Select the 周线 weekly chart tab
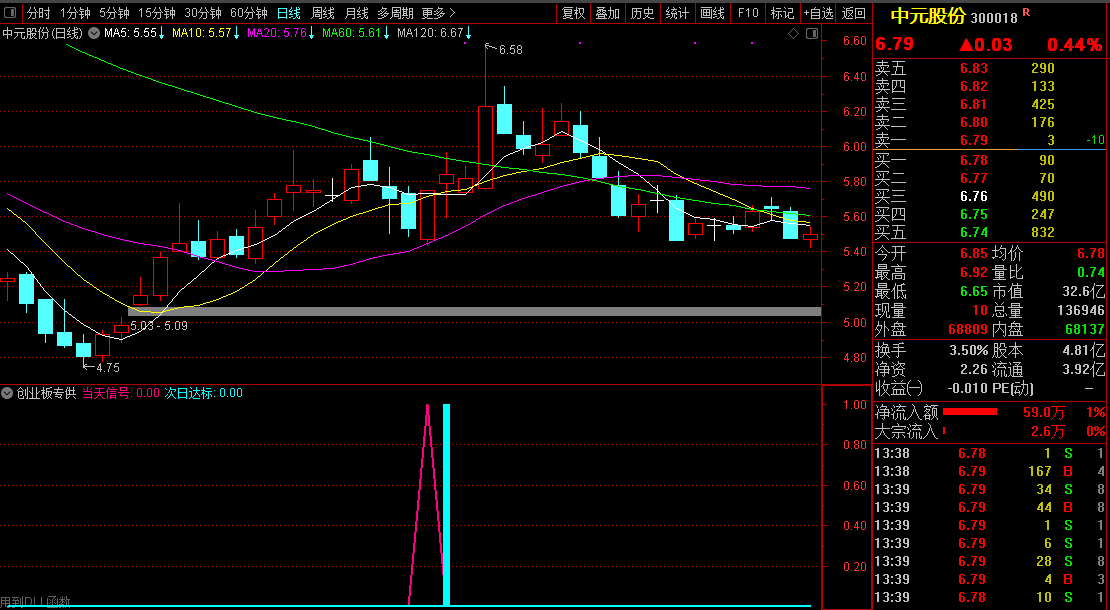This screenshot has height=610, width=1110. point(322,13)
